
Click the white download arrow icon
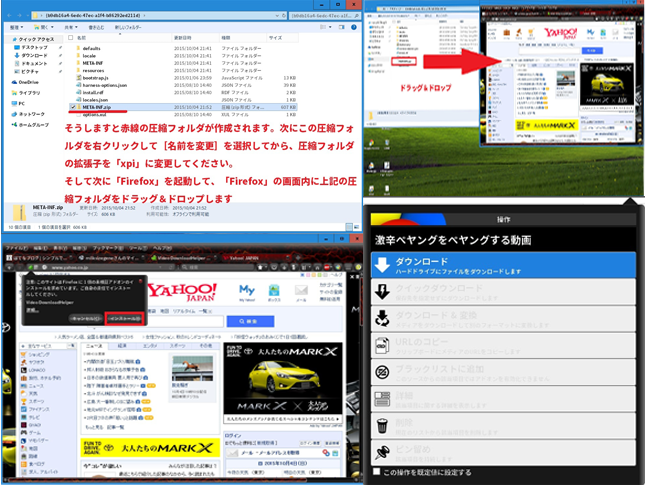click(x=382, y=265)
